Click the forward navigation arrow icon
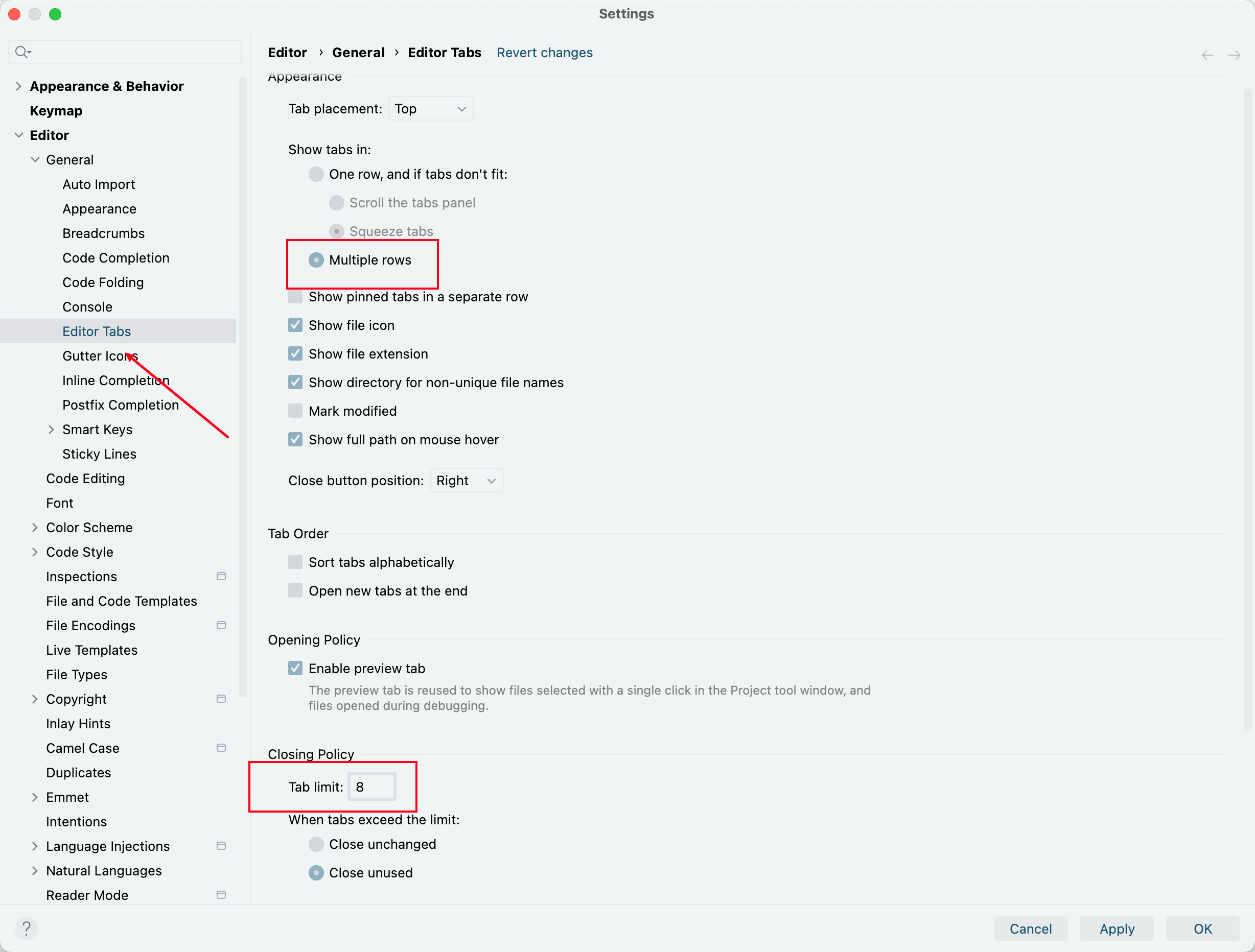Image resolution: width=1255 pixels, height=952 pixels. 1234,55
